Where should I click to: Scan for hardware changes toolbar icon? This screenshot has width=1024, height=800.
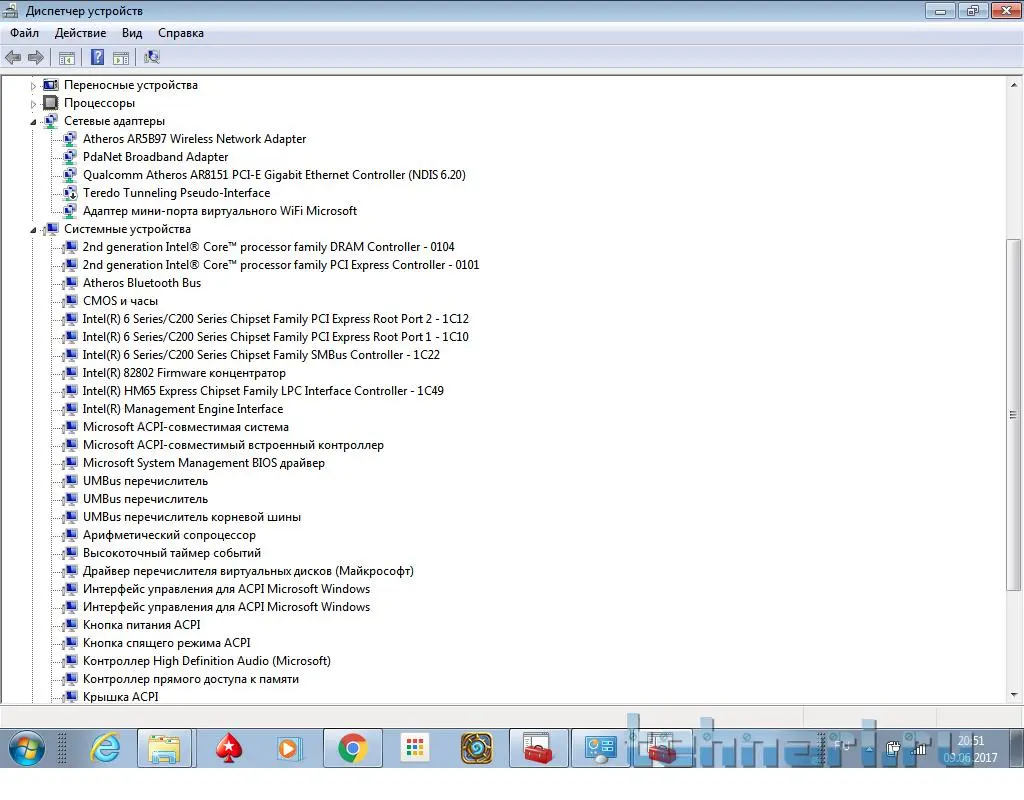152,57
